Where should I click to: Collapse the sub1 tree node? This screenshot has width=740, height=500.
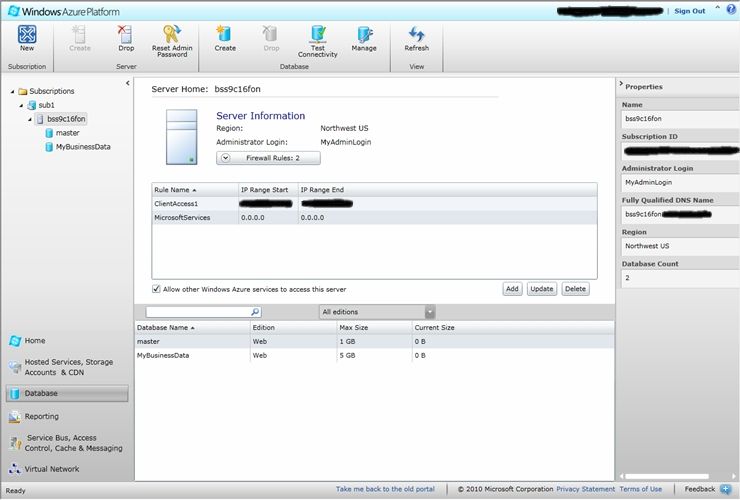click(21, 105)
